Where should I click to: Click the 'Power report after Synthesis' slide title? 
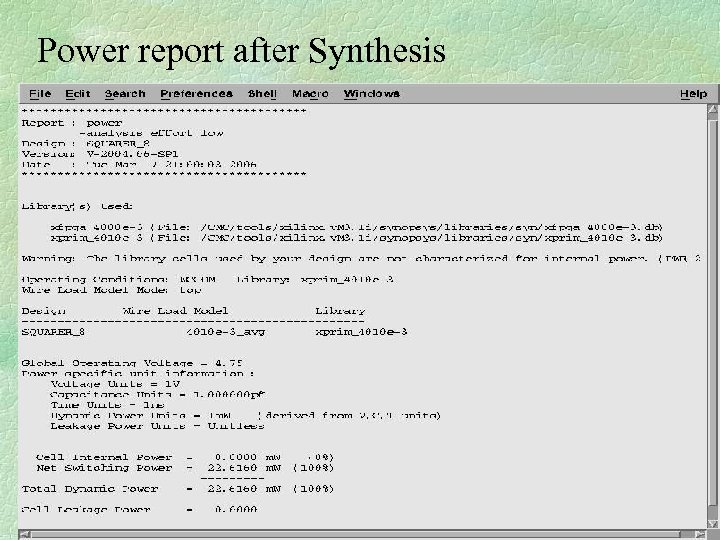242,51
